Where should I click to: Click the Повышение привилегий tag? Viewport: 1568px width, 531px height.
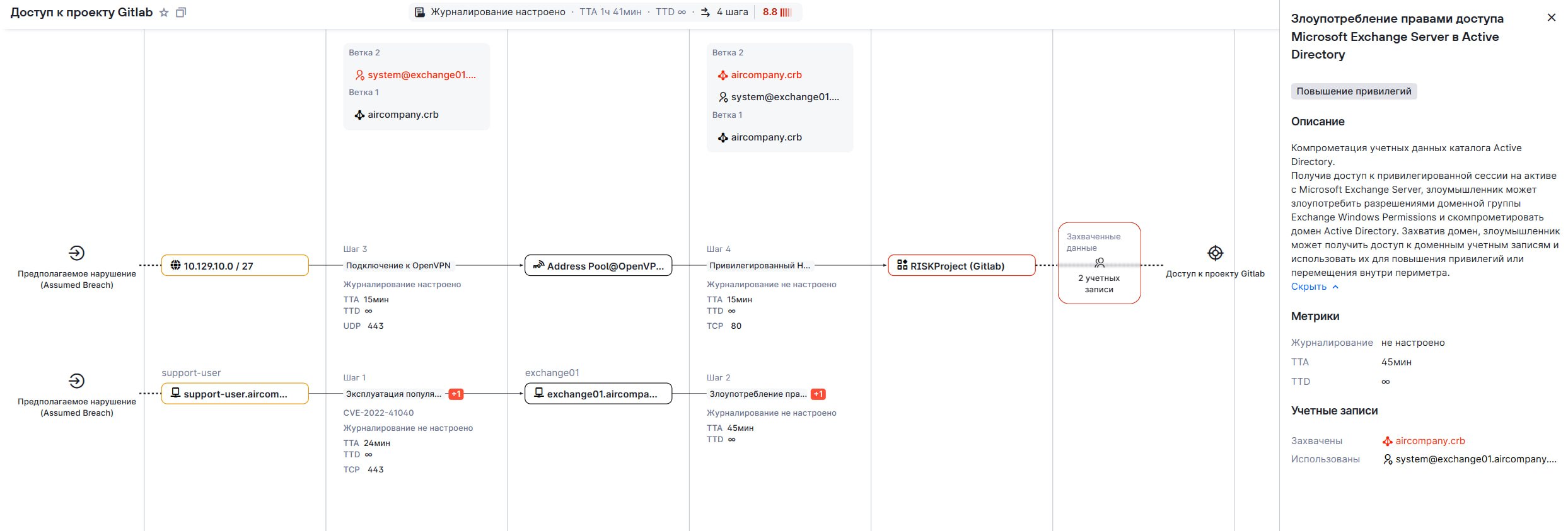[1354, 91]
